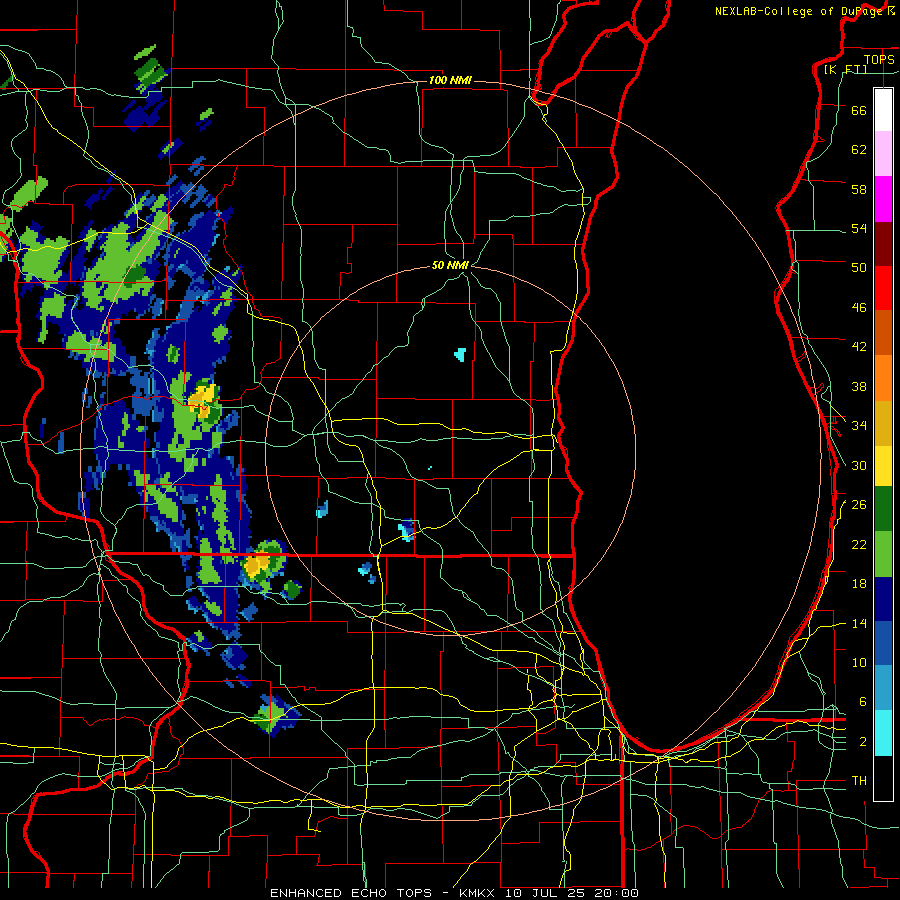Click the '30' legend value
Viewport: 900px width, 900px height.
coord(859,465)
